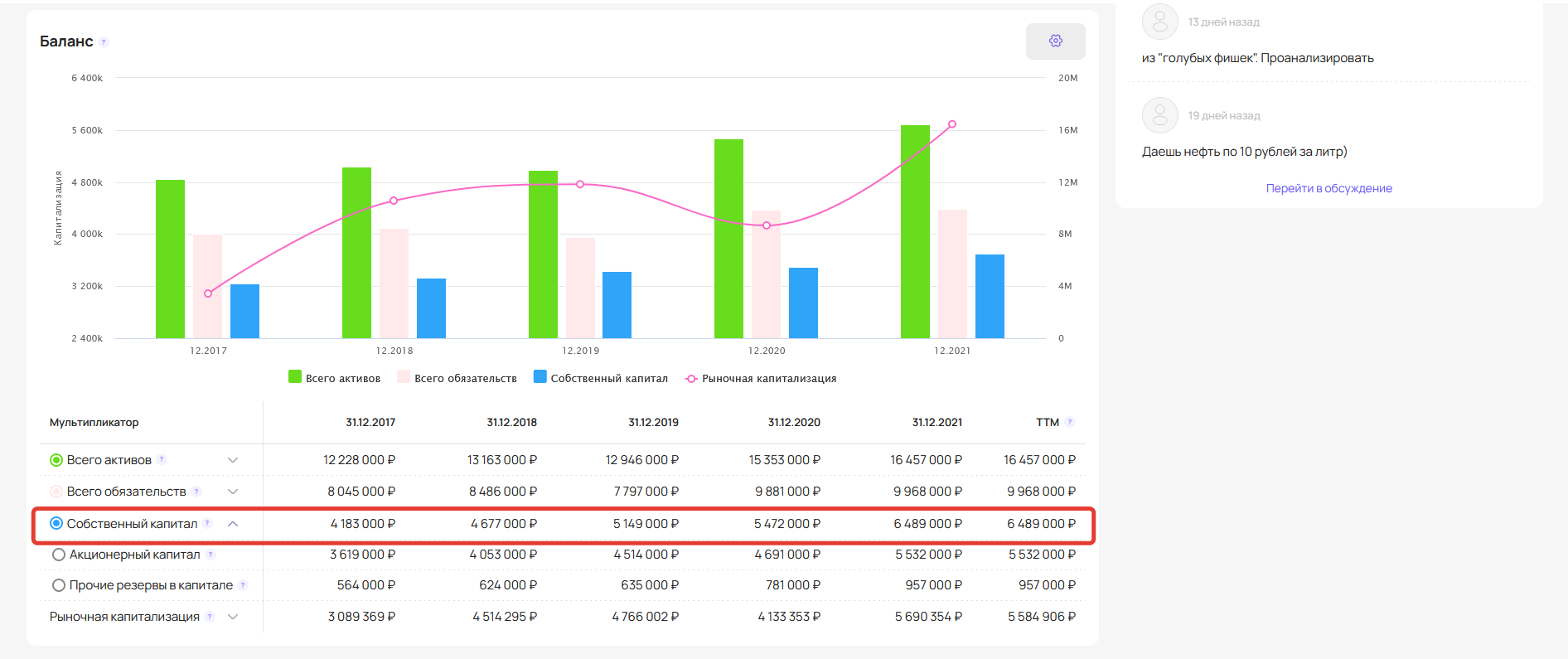
Task: Click 12.2020 market cap line point
Action: pyautogui.click(x=767, y=225)
